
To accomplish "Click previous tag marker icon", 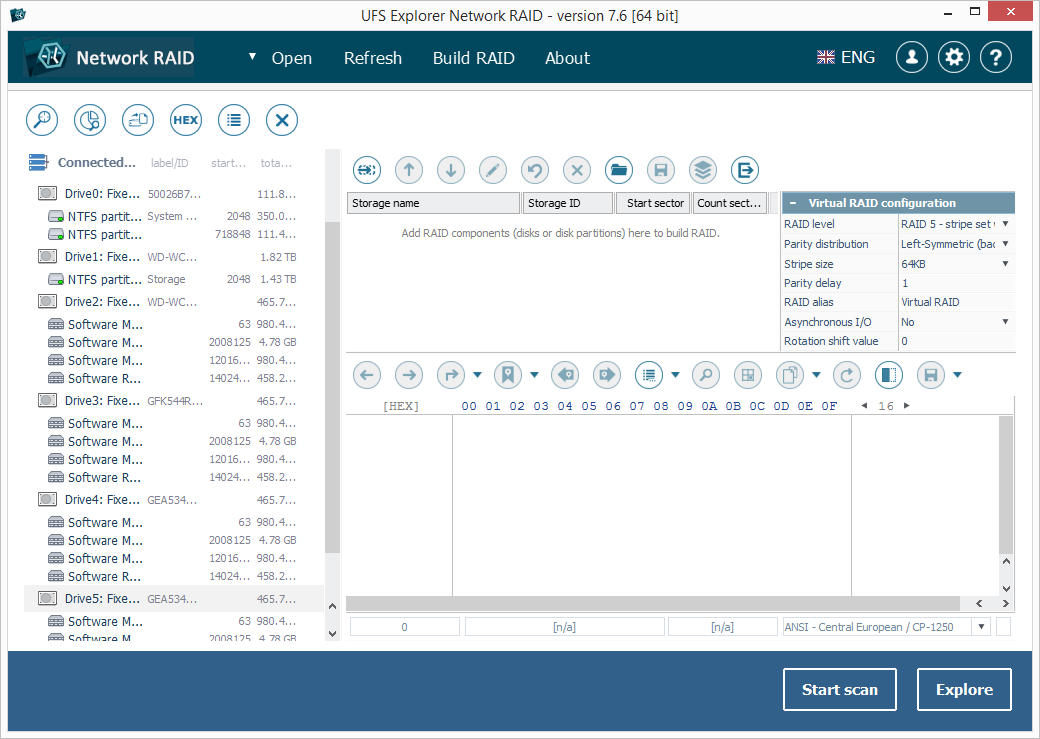I will click(x=565, y=375).
